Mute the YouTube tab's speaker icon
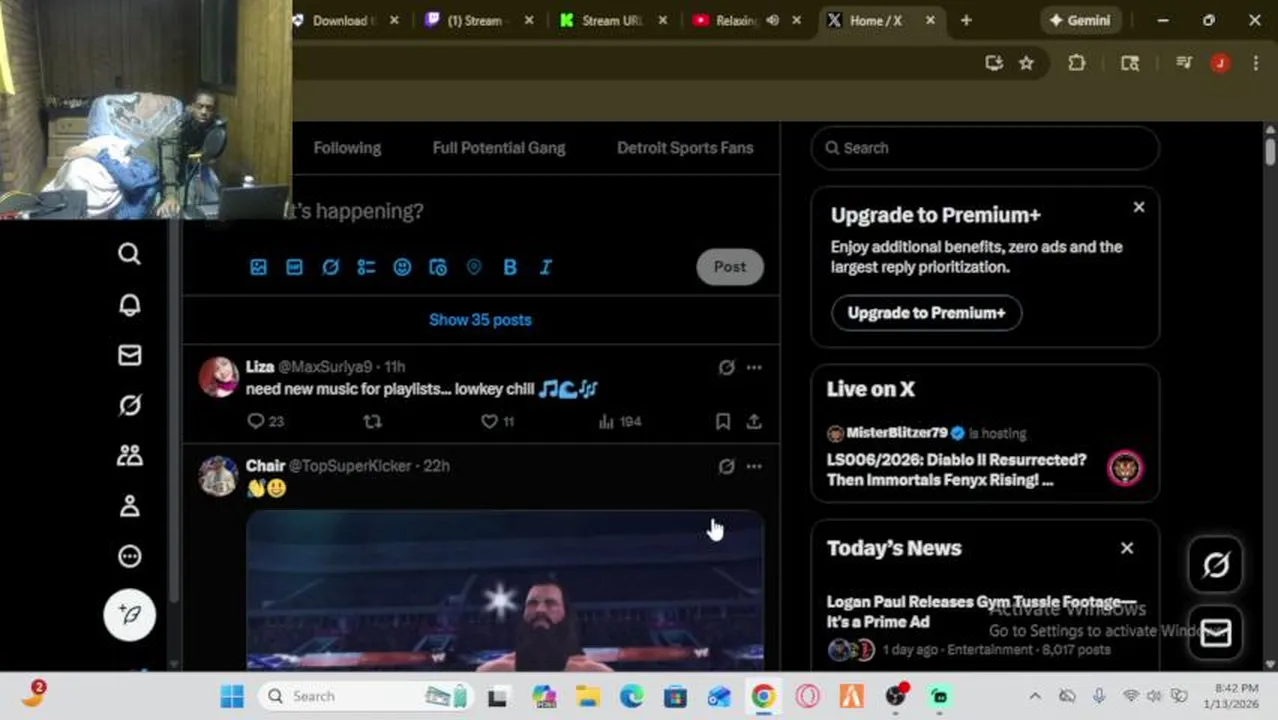Viewport: 1278px width, 720px height. (x=772, y=20)
